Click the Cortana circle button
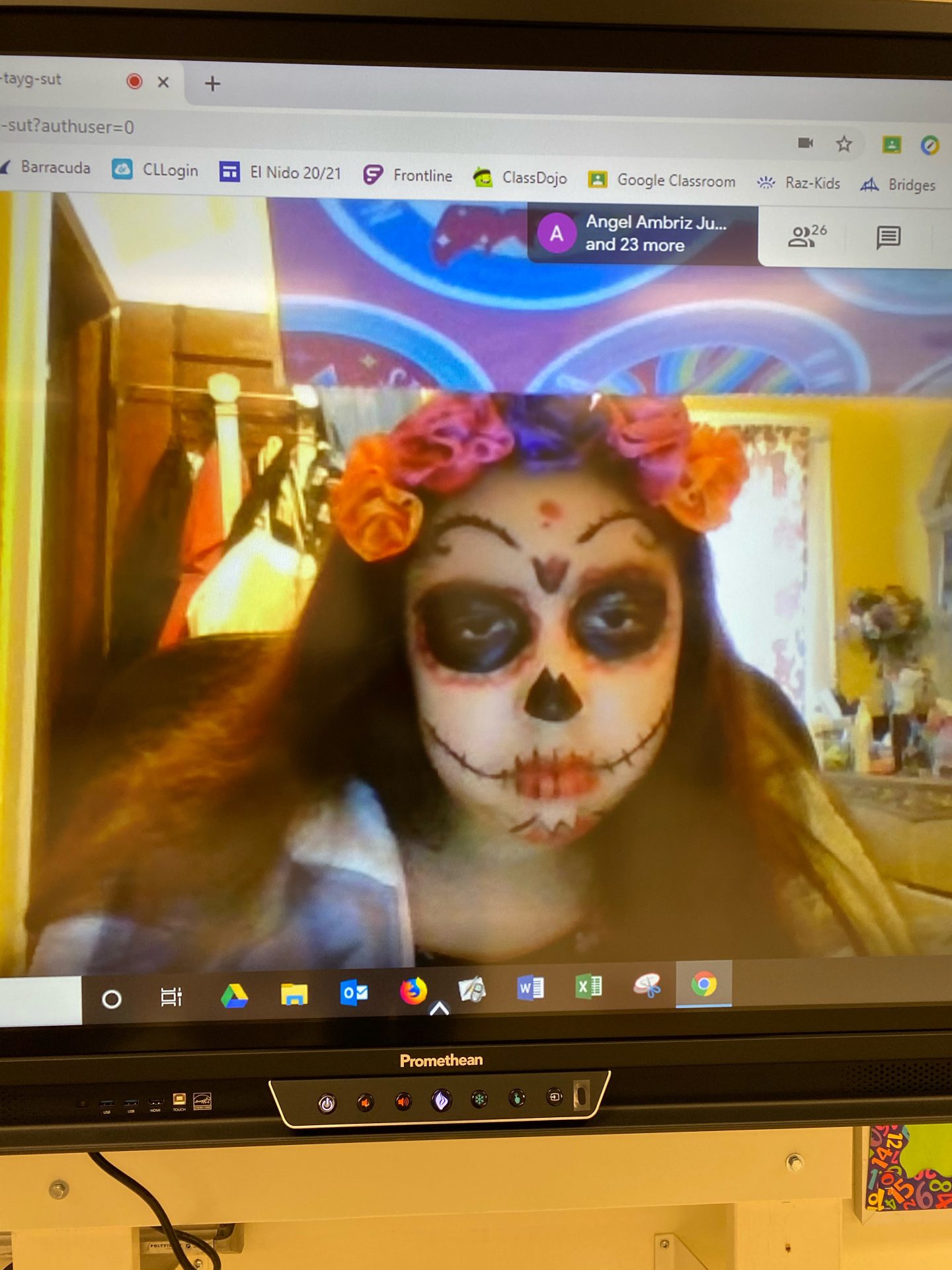Image resolution: width=952 pixels, height=1270 pixels. (112, 999)
